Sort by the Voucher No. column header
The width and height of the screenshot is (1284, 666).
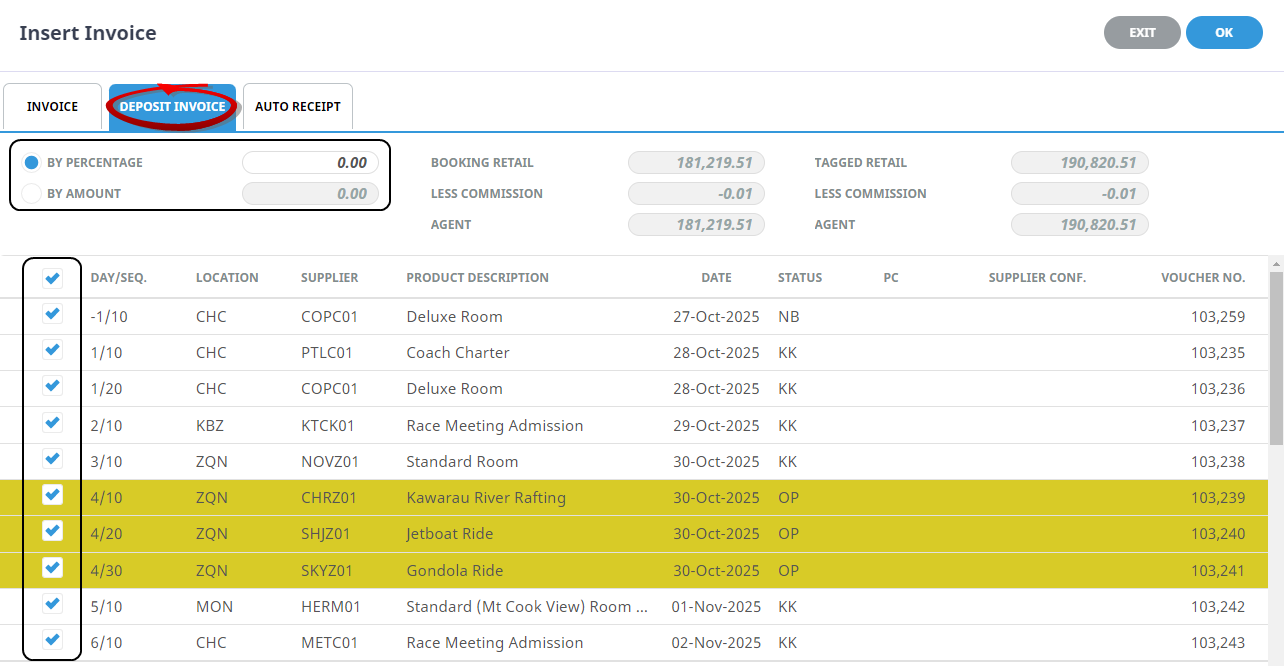(1202, 278)
